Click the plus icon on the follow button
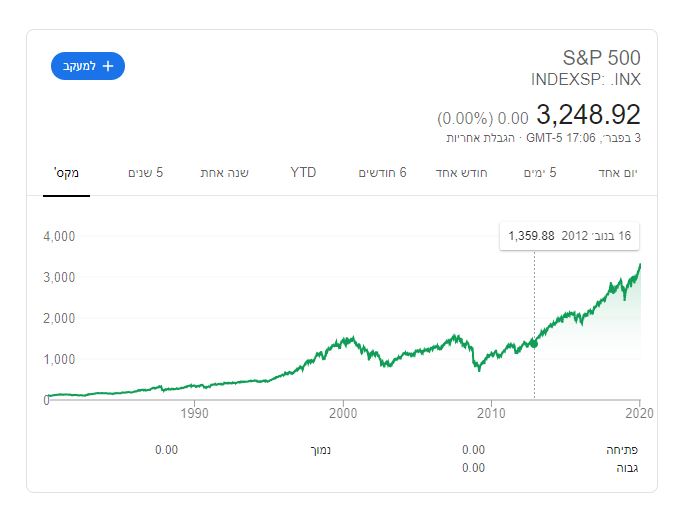This screenshot has height=514, width=684. (108, 66)
